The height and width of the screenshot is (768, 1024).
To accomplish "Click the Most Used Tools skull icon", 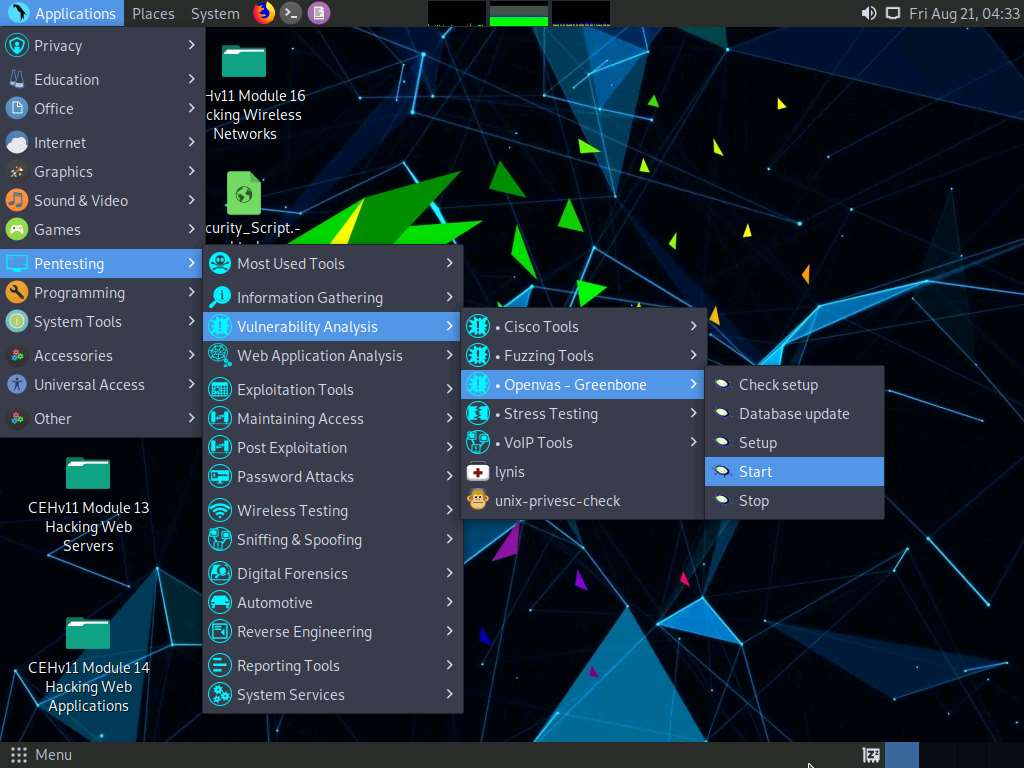I will tap(220, 263).
